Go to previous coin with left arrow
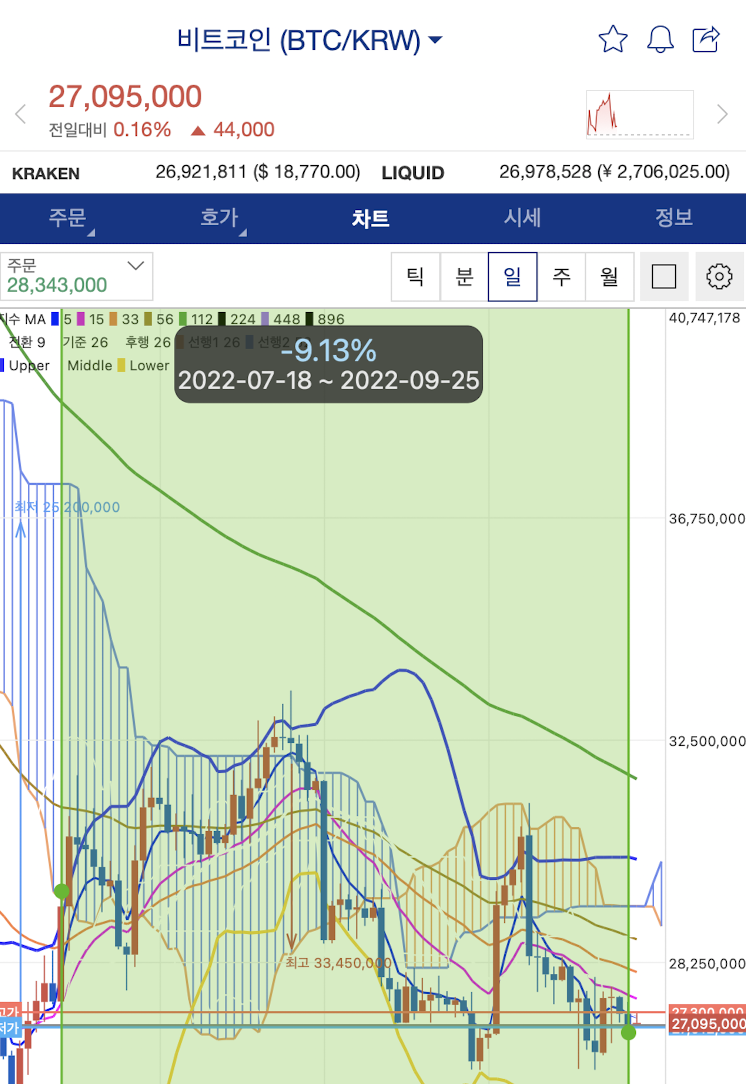Image resolution: width=746 pixels, height=1084 pixels. pyautogui.click(x=21, y=114)
